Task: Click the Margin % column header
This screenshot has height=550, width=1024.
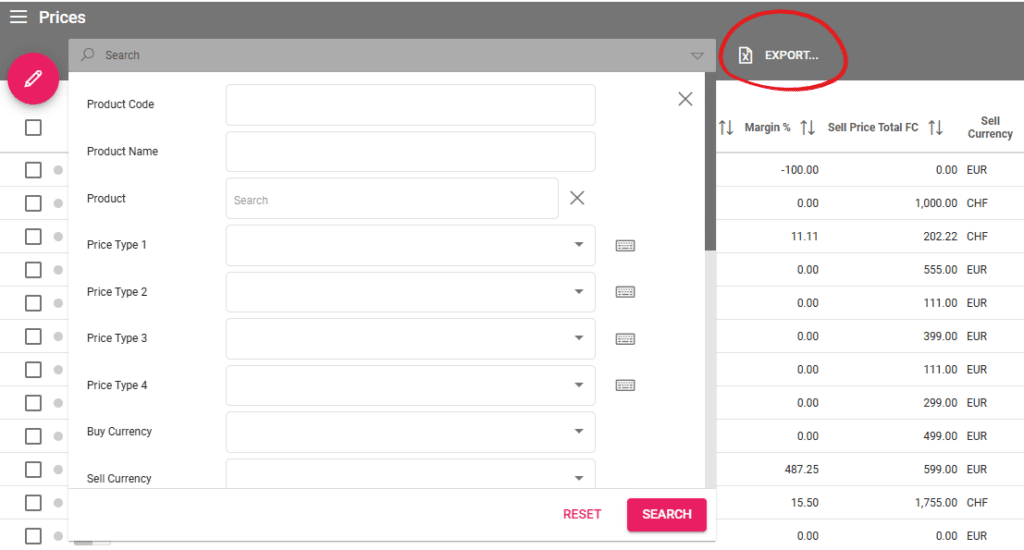Action: (x=767, y=127)
